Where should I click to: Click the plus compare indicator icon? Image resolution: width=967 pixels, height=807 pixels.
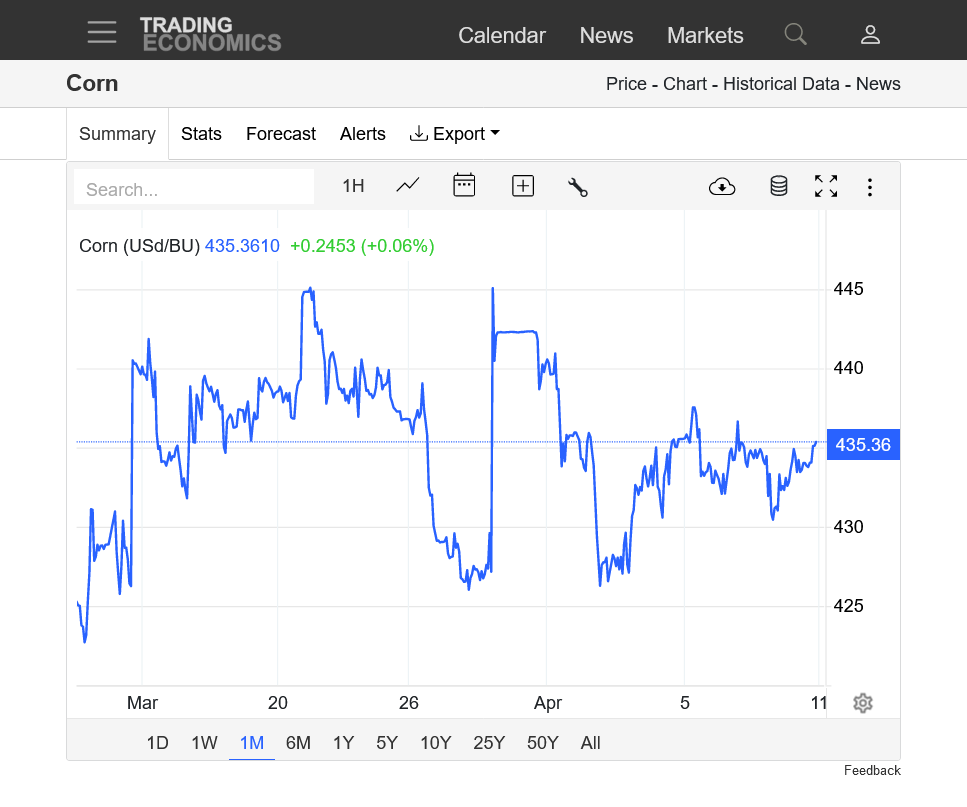coord(523,185)
